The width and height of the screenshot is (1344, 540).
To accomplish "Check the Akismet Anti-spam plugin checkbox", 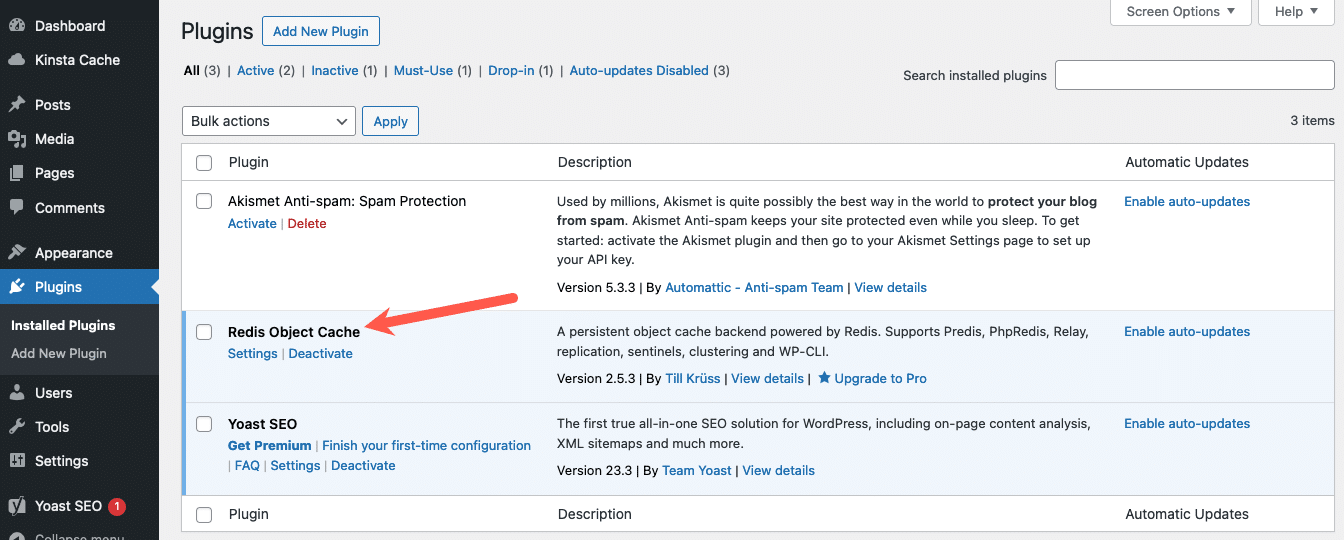I will tap(204, 201).
